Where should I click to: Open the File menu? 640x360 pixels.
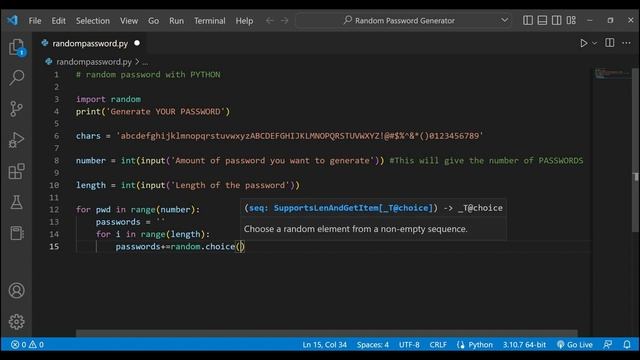[35, 21]
